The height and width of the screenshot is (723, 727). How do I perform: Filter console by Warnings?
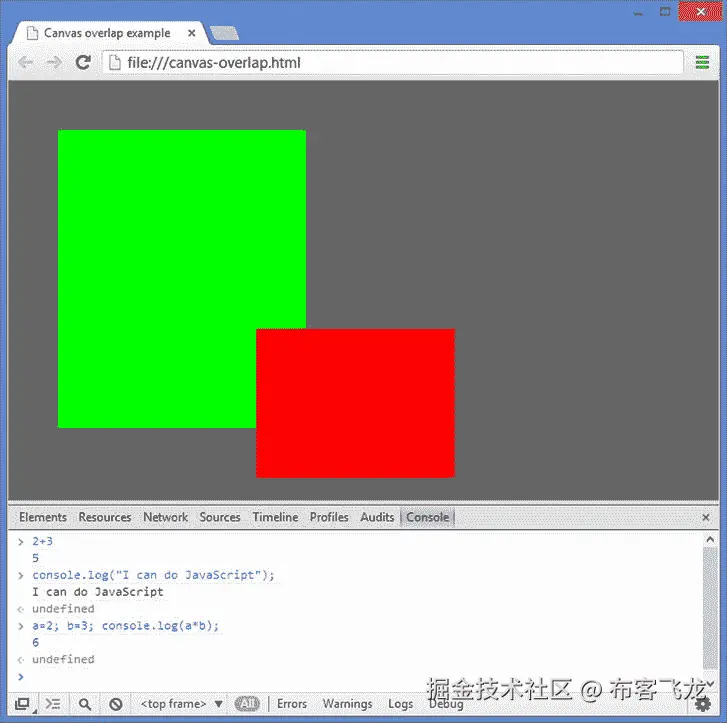(x=347, y=704)
